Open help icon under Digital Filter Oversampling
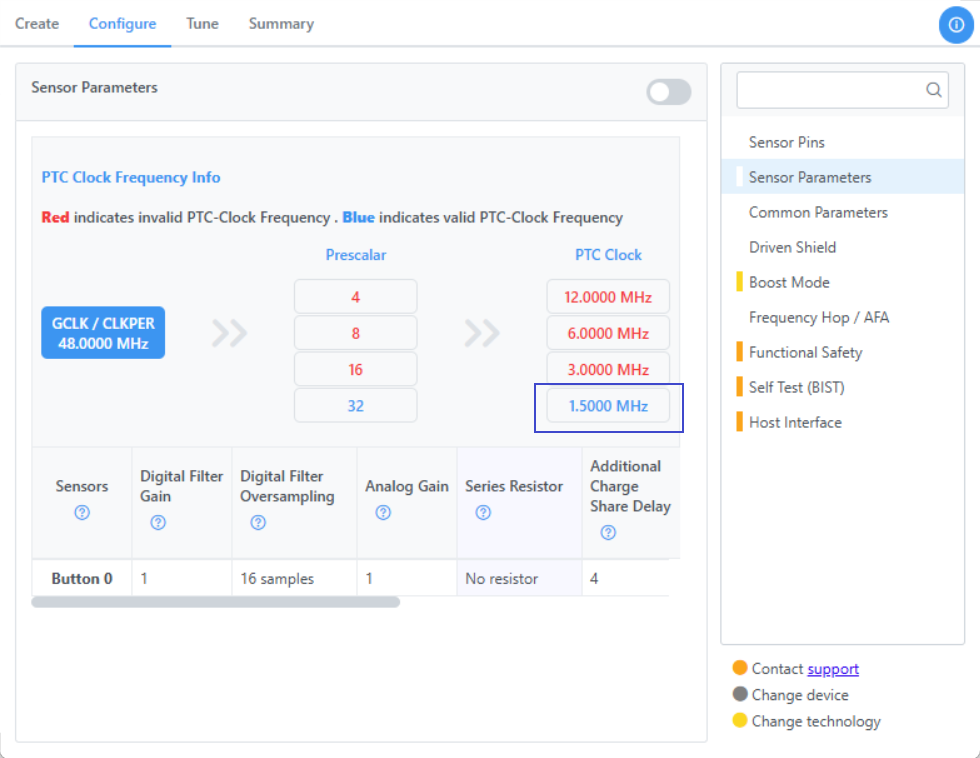 (x=258, y=522)
